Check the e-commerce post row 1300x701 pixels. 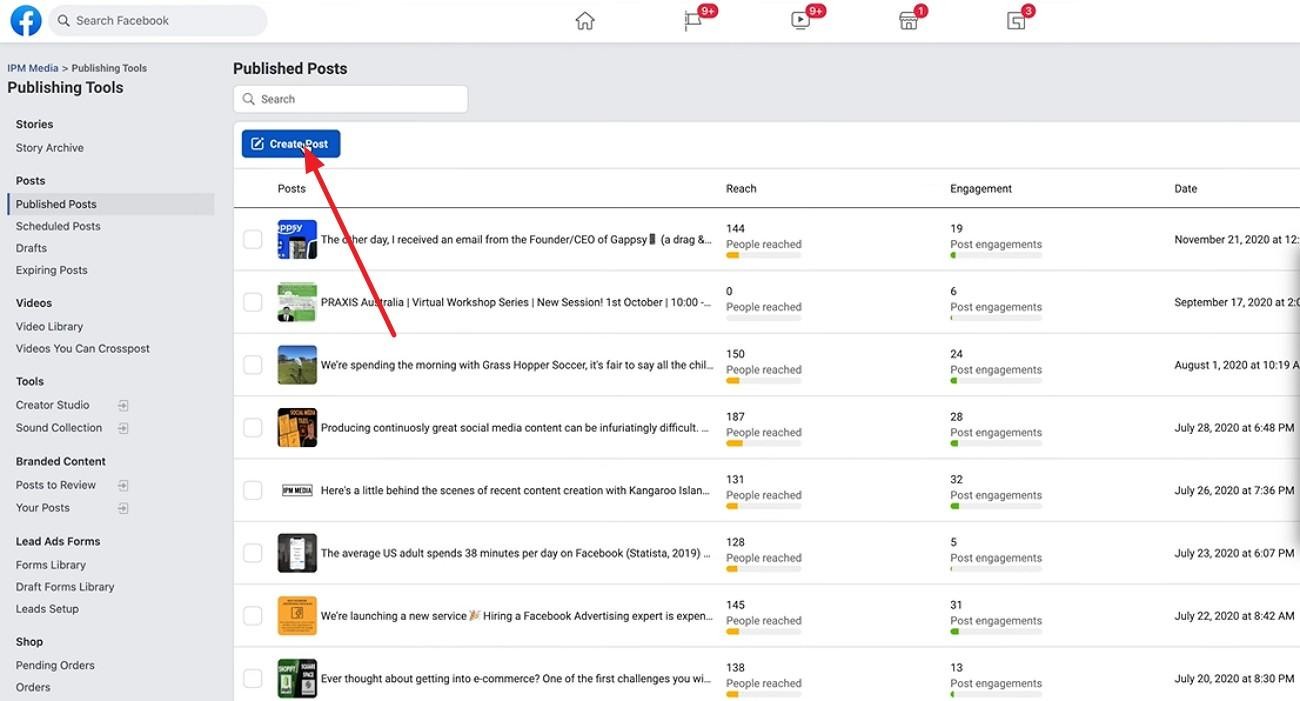point(253,678)
